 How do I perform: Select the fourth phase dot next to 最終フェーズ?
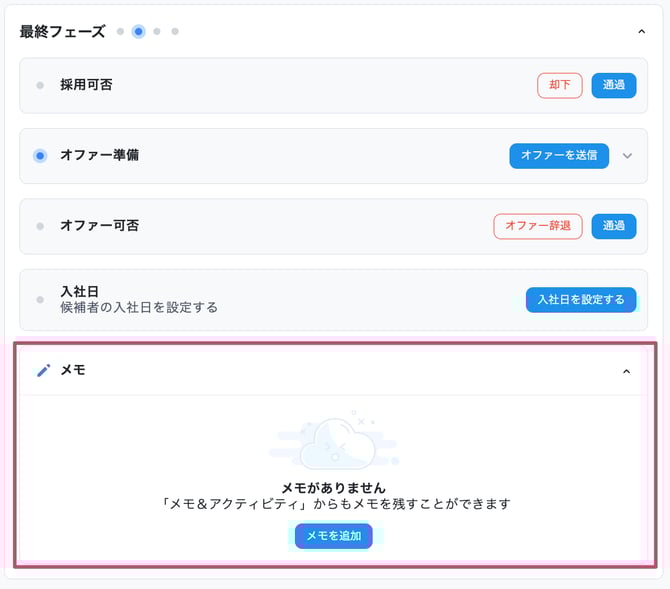tap(175, 31)
